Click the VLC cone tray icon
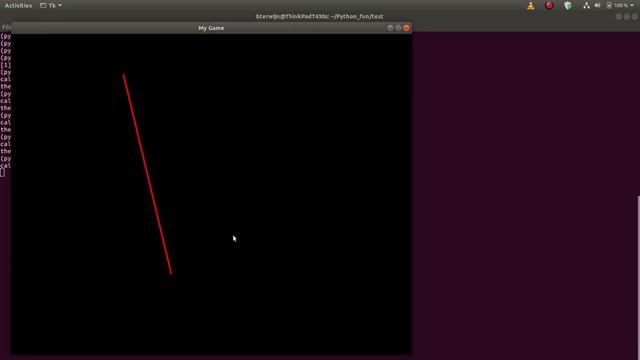The height and width of the screenshot is (360, 640). (531, 6)
